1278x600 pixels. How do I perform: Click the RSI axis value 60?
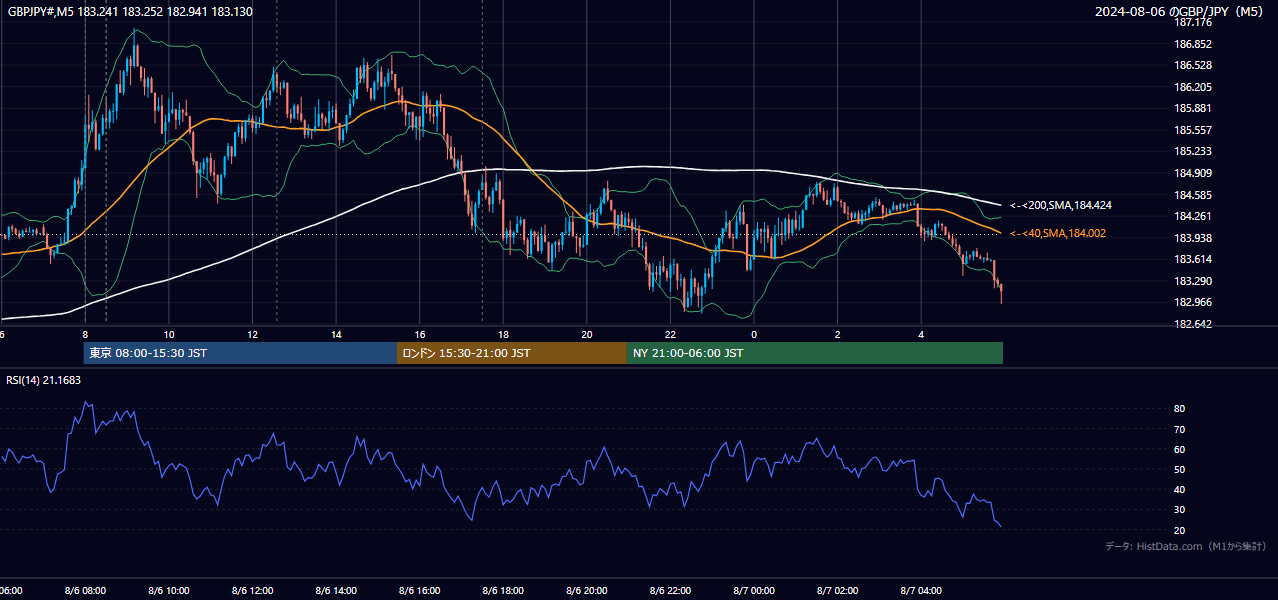coord(1180,449)
